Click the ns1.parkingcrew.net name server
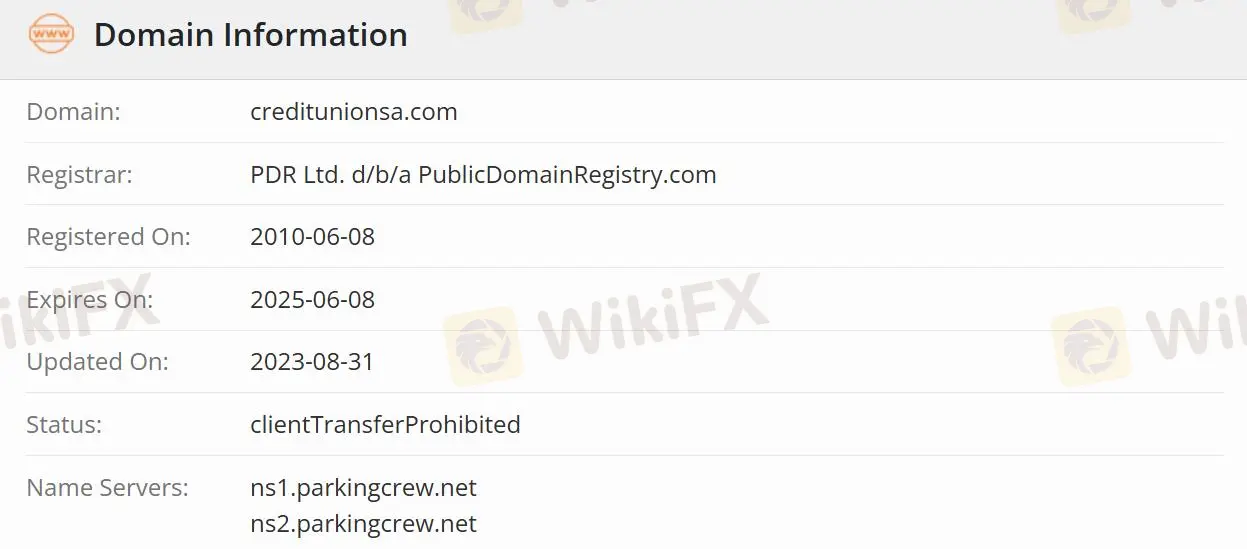Viewport: 1247px width, 549px height. coord(363,488)
